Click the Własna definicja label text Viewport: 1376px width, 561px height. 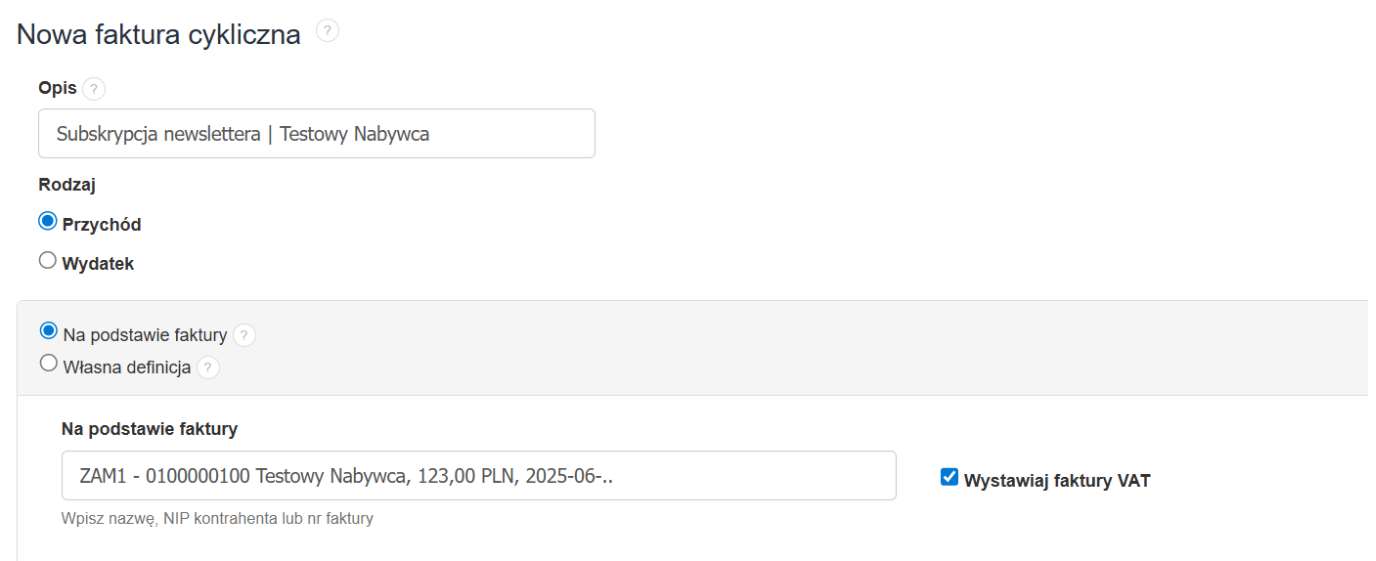[127, 367]
